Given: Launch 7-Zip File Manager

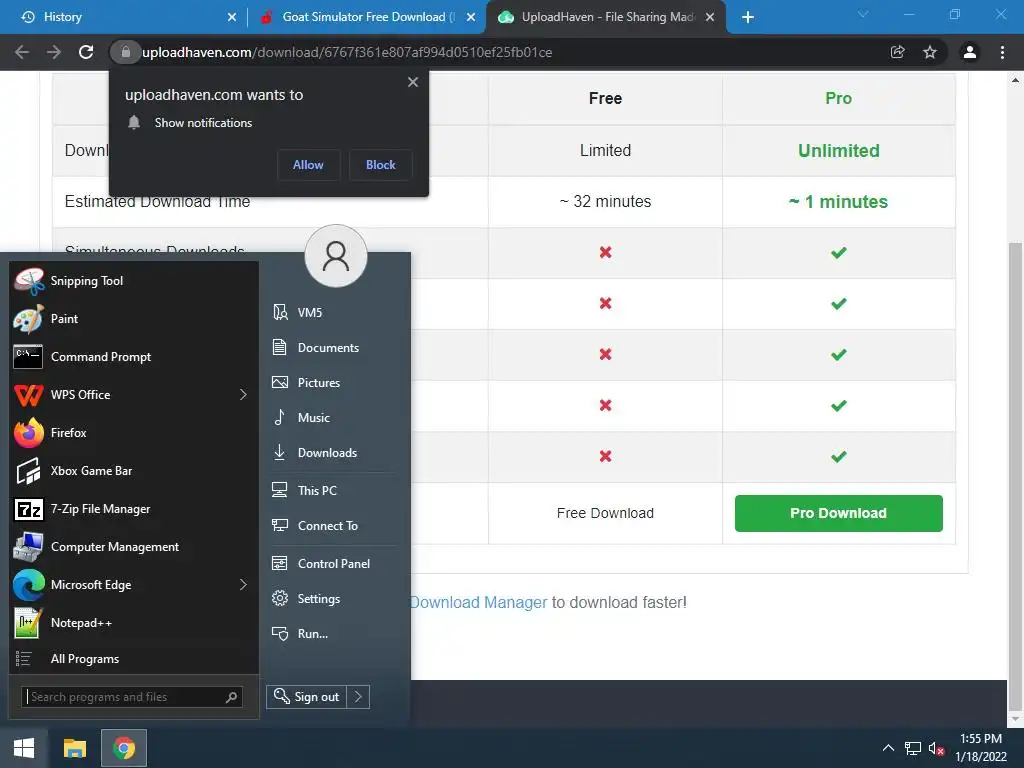Looking at the screenshot, I should 133,509.
